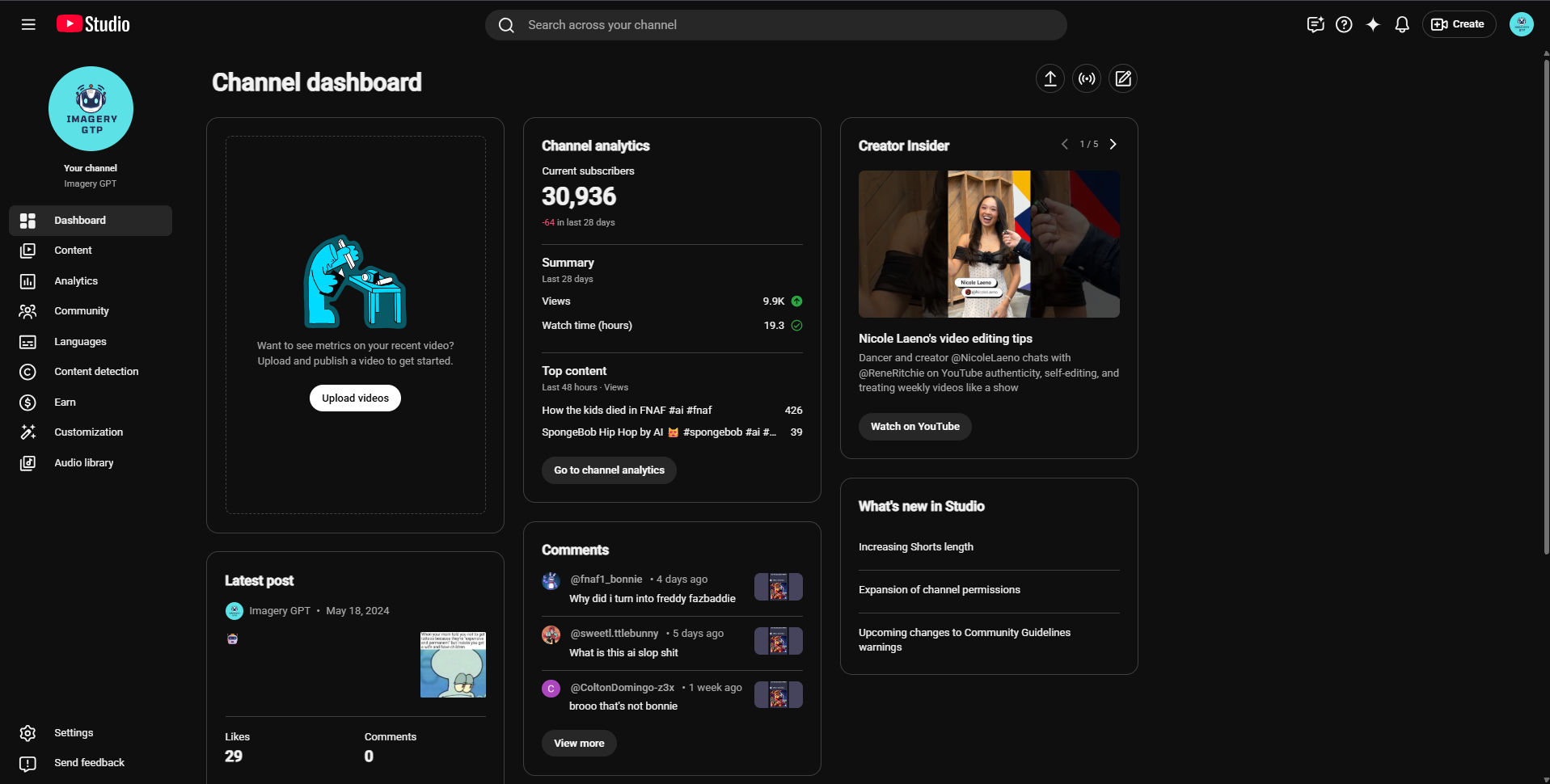1550x784 pixels.
Task: Open @ColtonDomingo-z3x commenter profile
Action: tap(623, 688)
